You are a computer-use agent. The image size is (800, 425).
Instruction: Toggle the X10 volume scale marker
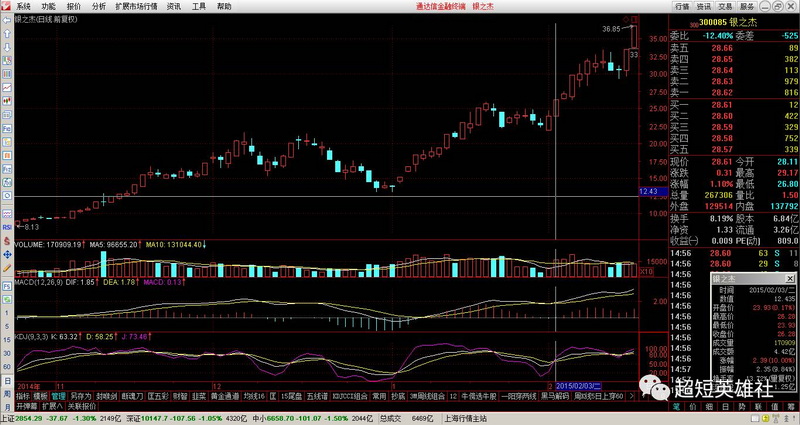point(645,271)
